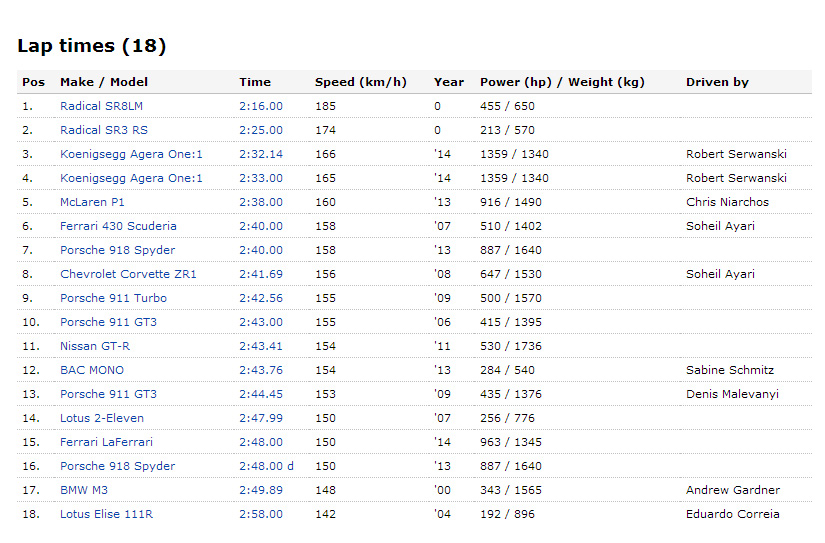Open the Lotus Elise 111R link
This screenshot has height=543, width=825.
tap(106, 514)
